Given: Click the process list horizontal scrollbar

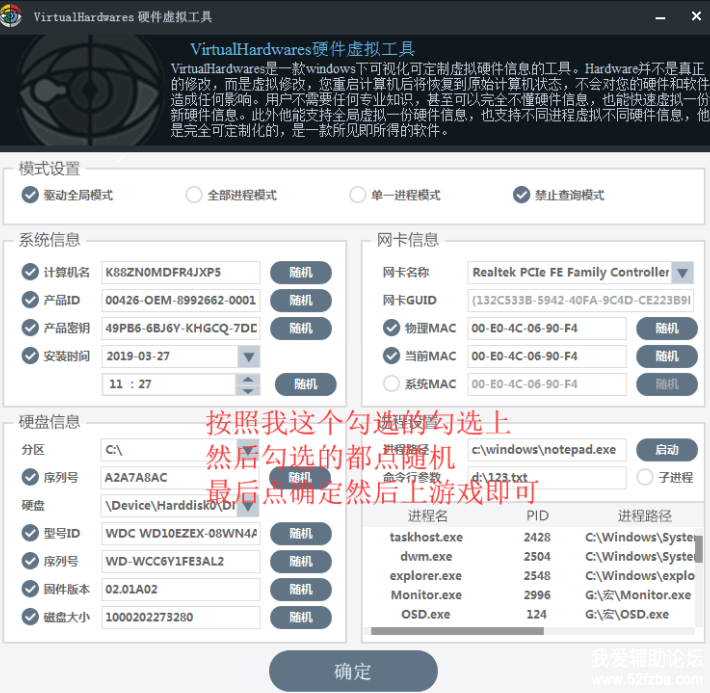Looking at the screenshot, I should [457, 631].
